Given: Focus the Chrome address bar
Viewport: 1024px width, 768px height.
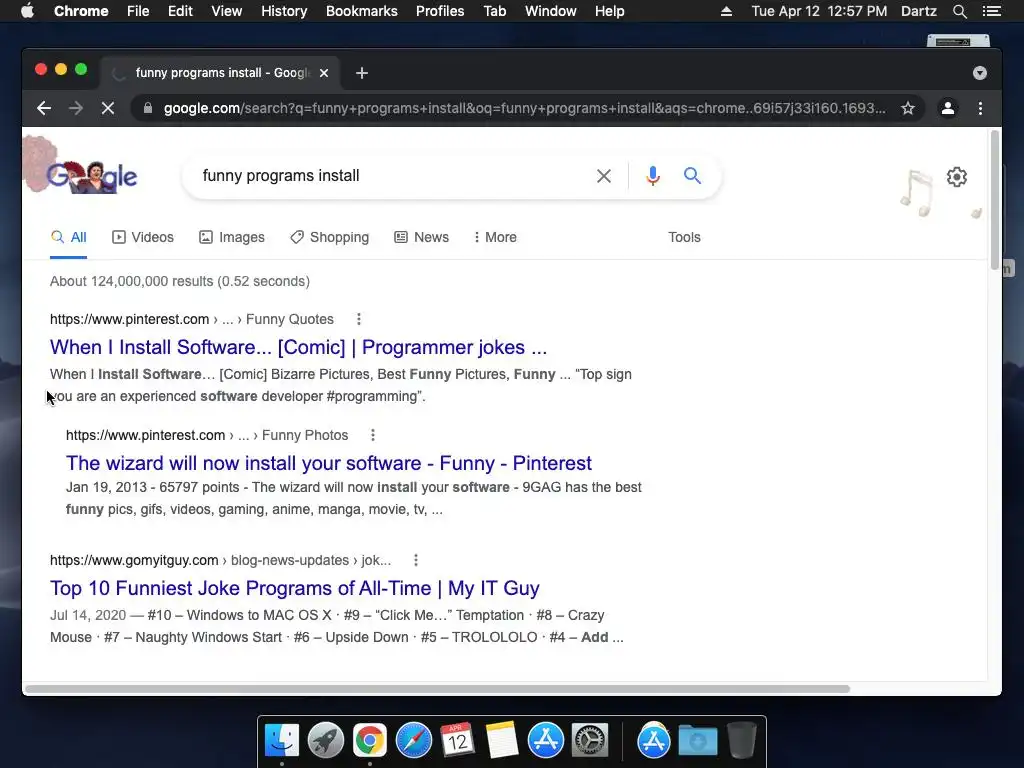Looking at the screenshot, I should pyautogui.click(x=524, y=108).
